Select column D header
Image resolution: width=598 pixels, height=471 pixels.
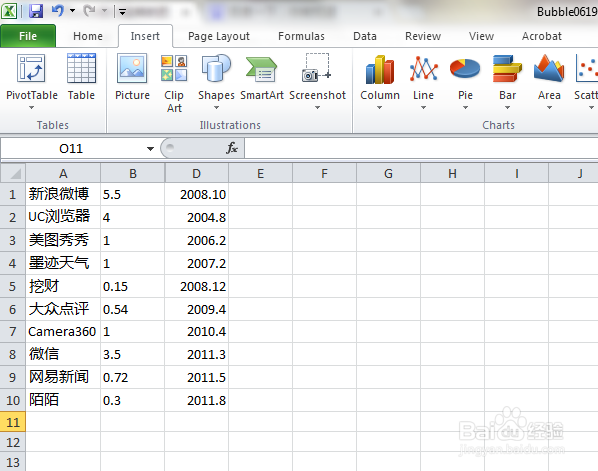[196, 174]
